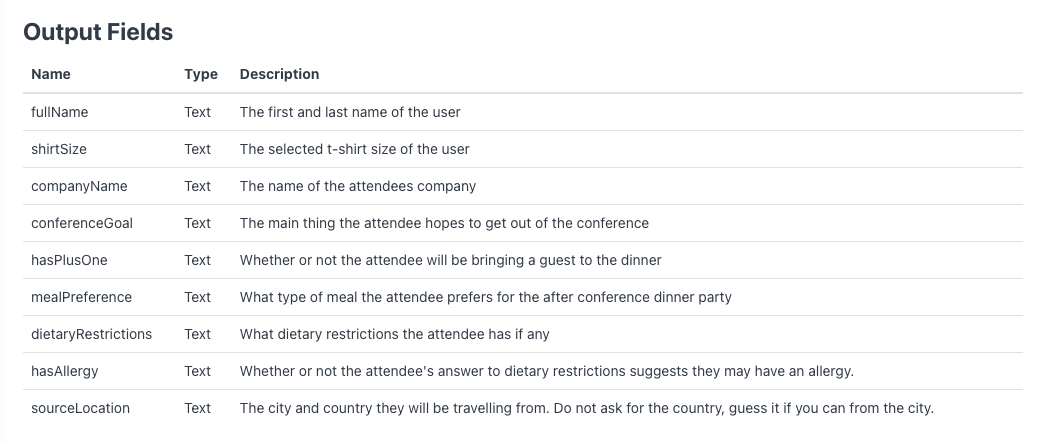Select the dietaryRestrictions field name

91,334
